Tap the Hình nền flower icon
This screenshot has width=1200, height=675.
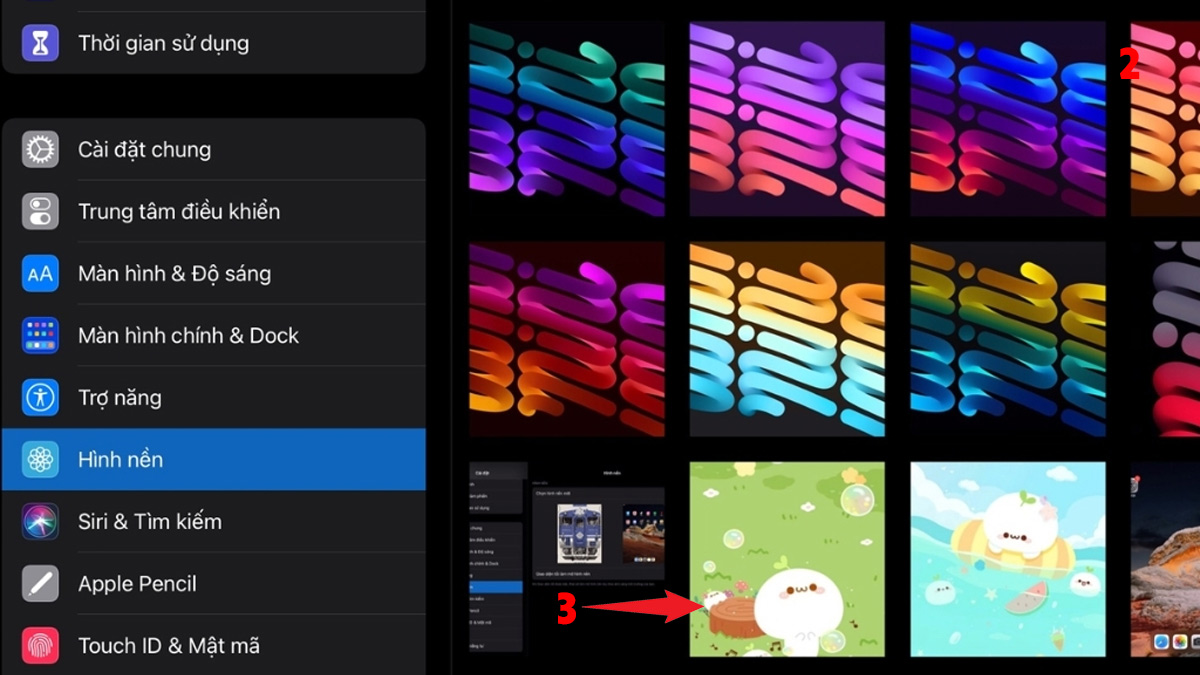pyautogui.click(x=41, y=460)
